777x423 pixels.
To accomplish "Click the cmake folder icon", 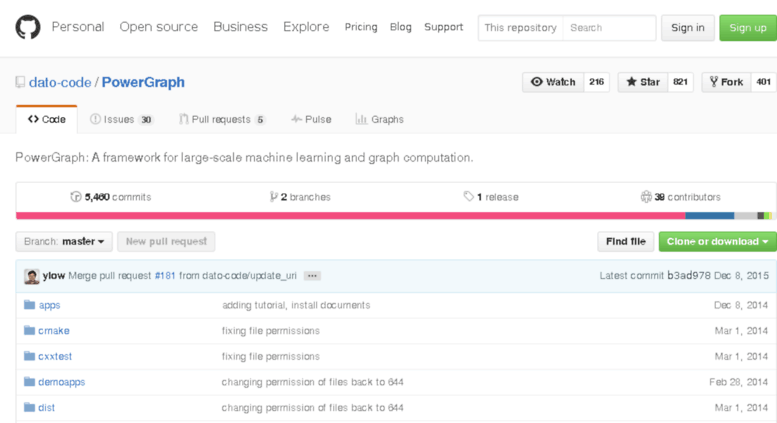I will (x=30, y=330).
